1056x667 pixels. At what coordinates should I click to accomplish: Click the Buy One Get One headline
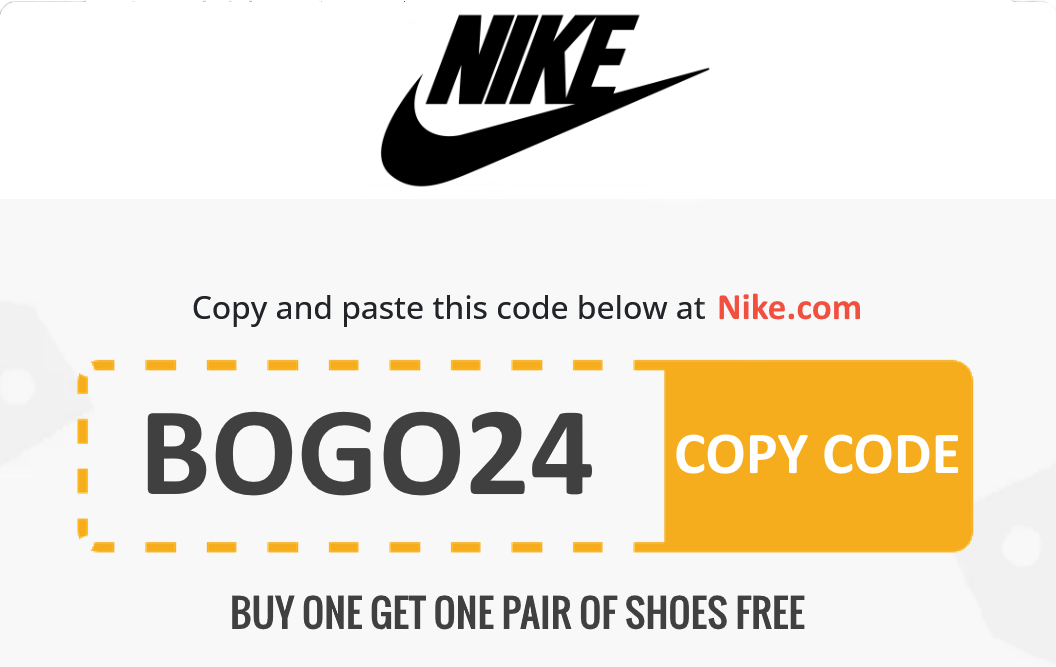(x=517, y=612)
